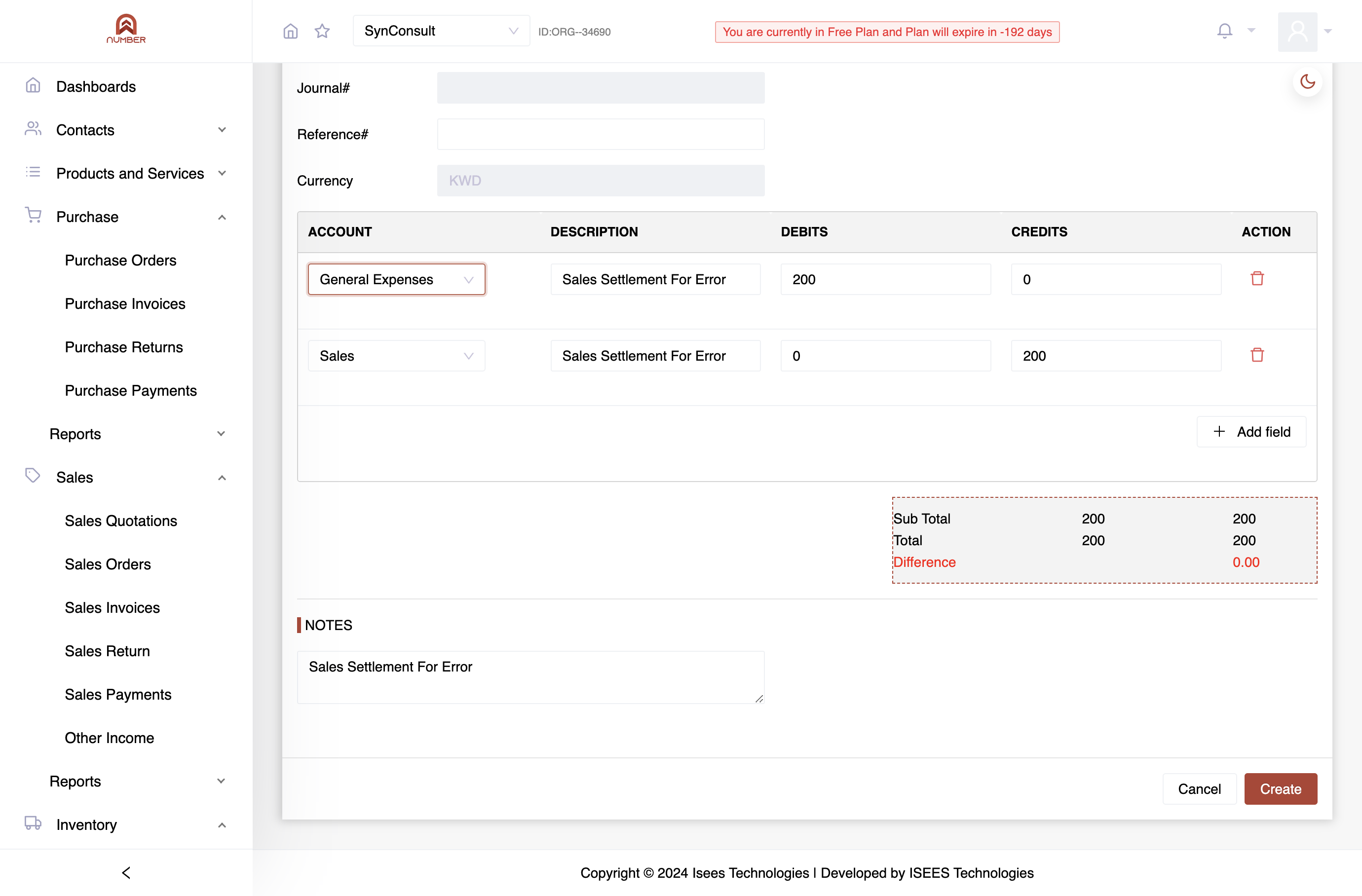Open Sales Quotations

[121, 521]
